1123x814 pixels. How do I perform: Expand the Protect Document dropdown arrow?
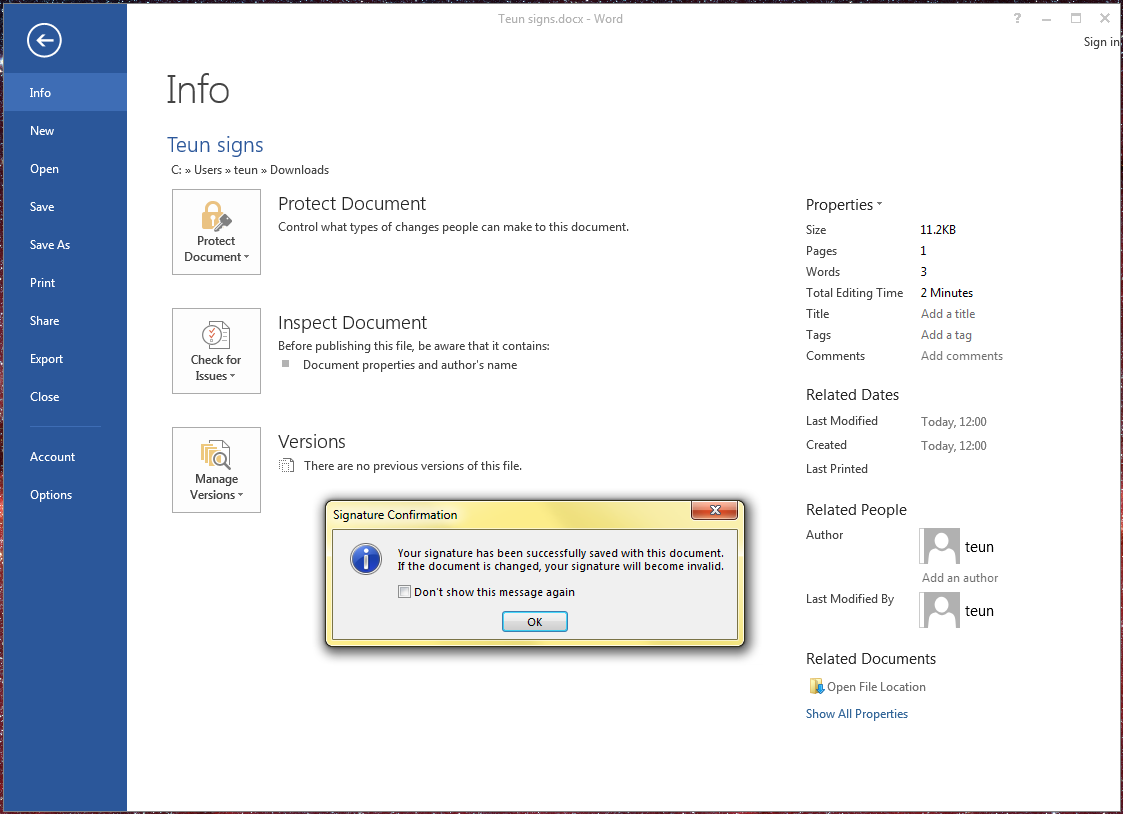click(x=246, y=258)
